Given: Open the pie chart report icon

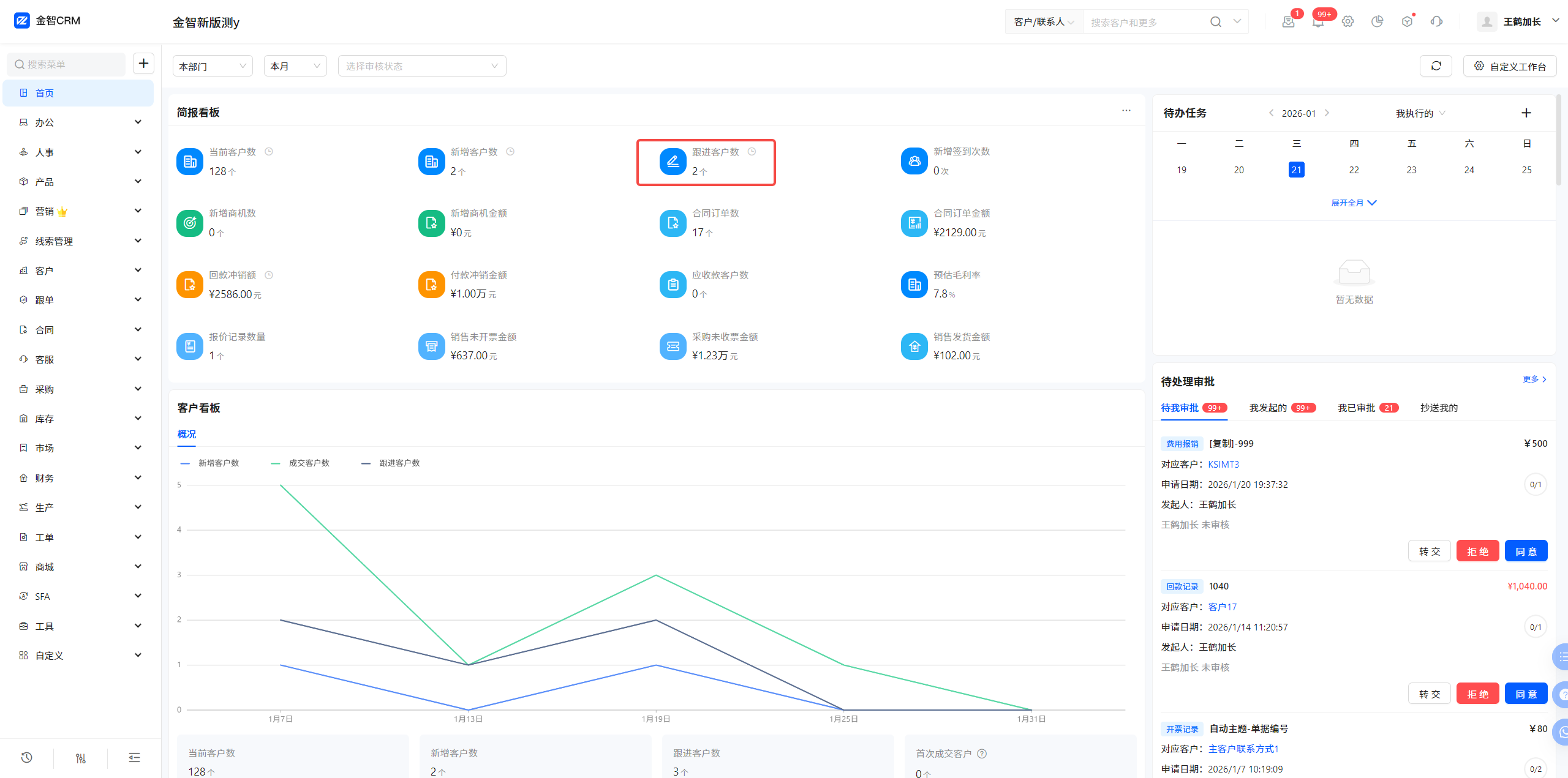Looking at the screenshot, I should click(1377, 22).
